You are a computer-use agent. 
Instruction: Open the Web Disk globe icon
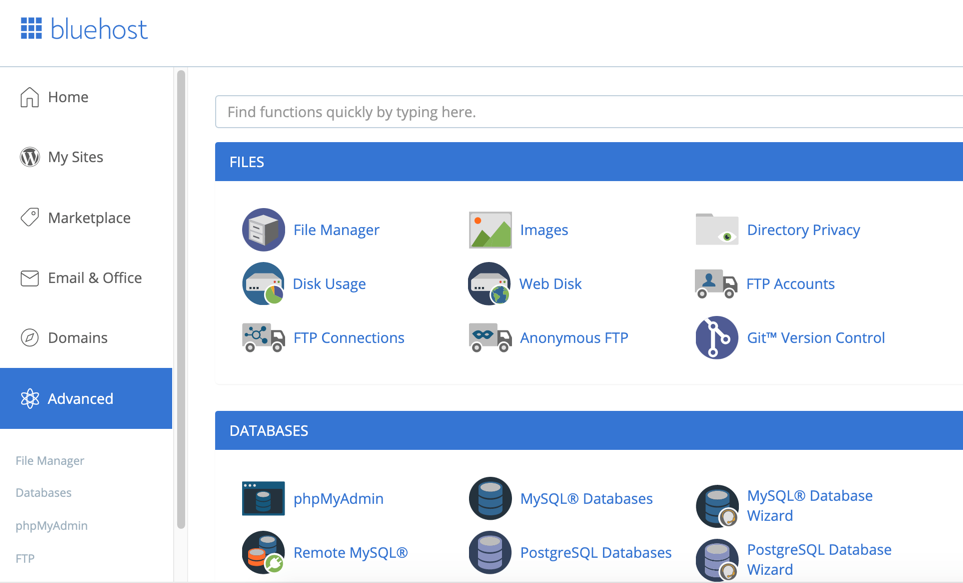click(x=489, y=284)
